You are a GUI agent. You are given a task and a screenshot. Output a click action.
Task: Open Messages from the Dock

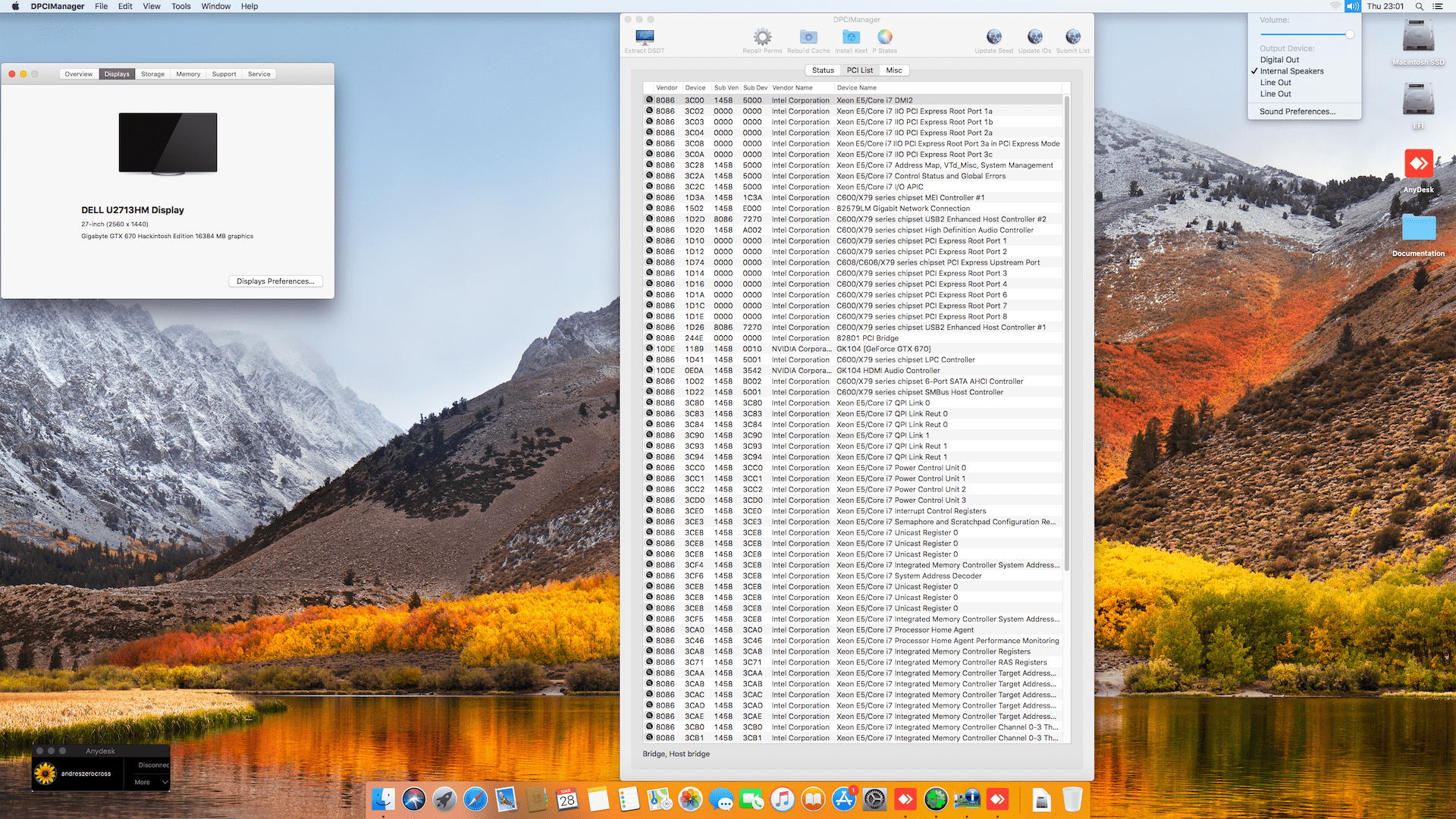click(x=721, y=799)
